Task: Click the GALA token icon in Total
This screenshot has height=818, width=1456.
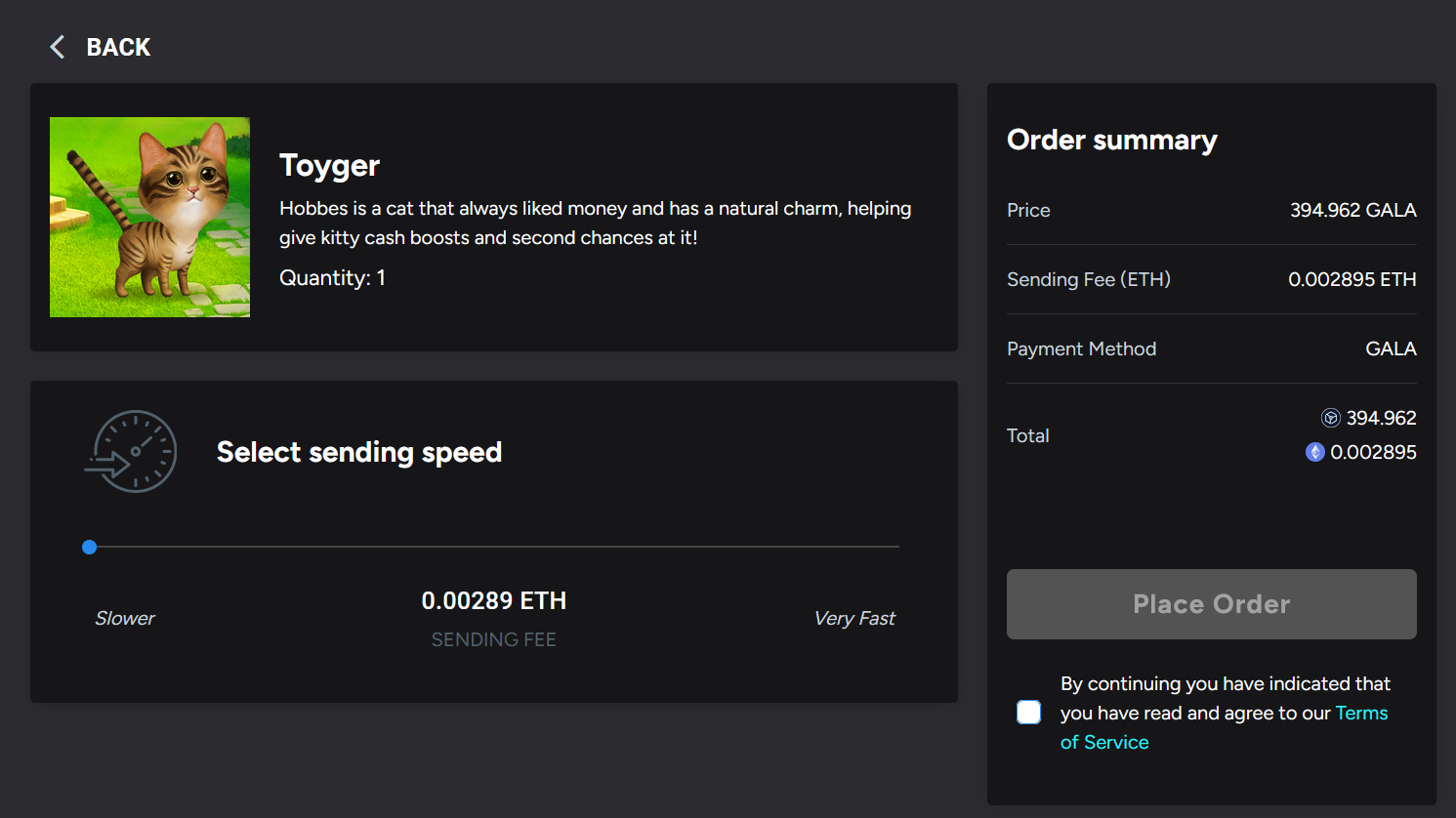Action: point(1330,418)
